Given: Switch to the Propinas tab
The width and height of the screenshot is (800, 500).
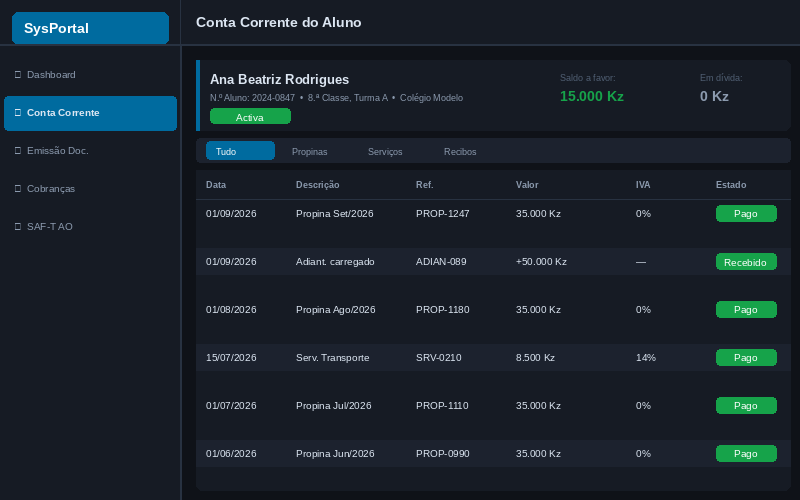Looking at the screenshot, I should pos(309,152).
